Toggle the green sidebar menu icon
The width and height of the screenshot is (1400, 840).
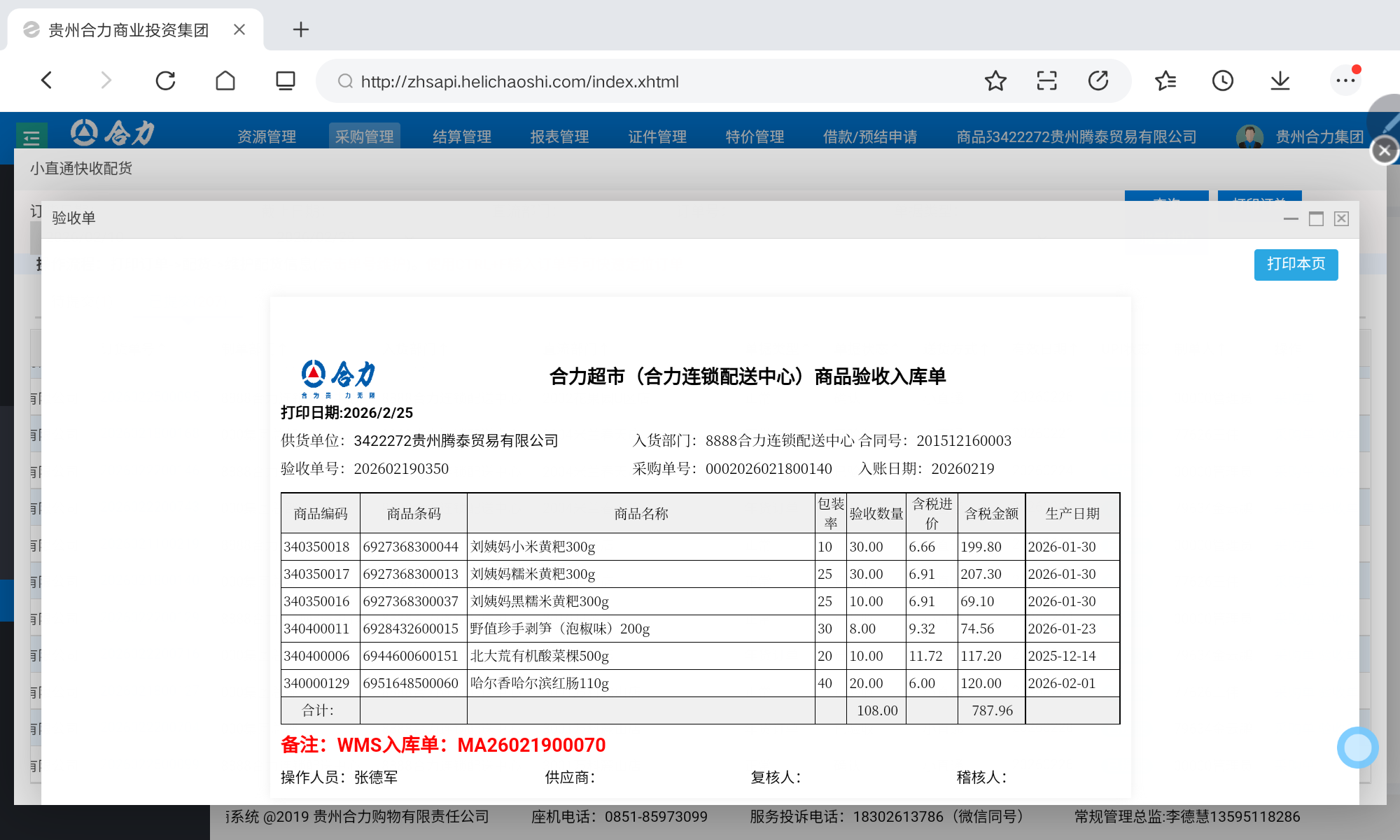(x=31, y=136)
